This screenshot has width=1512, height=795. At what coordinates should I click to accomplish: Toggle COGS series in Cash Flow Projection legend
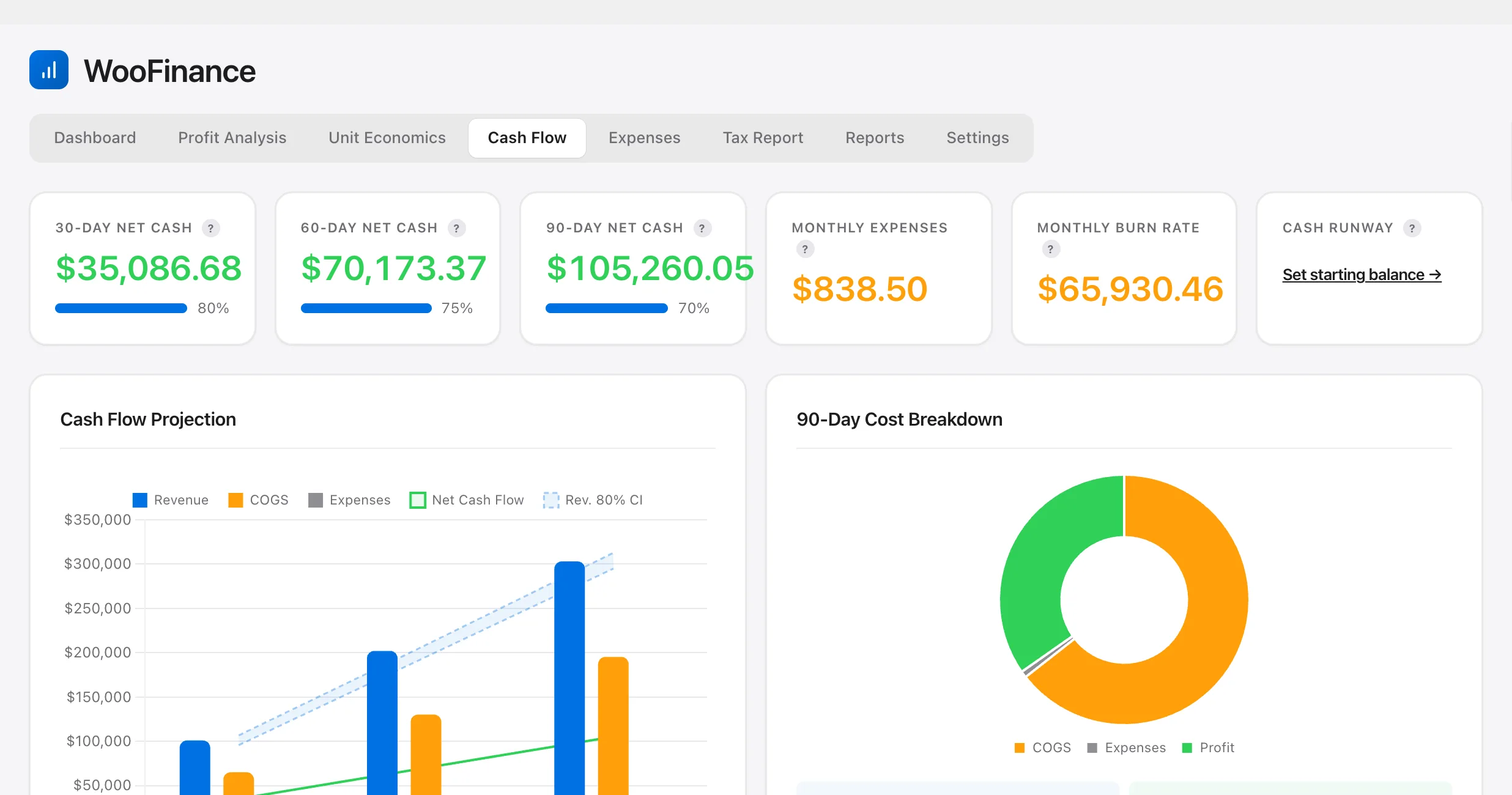click(258, 500)
